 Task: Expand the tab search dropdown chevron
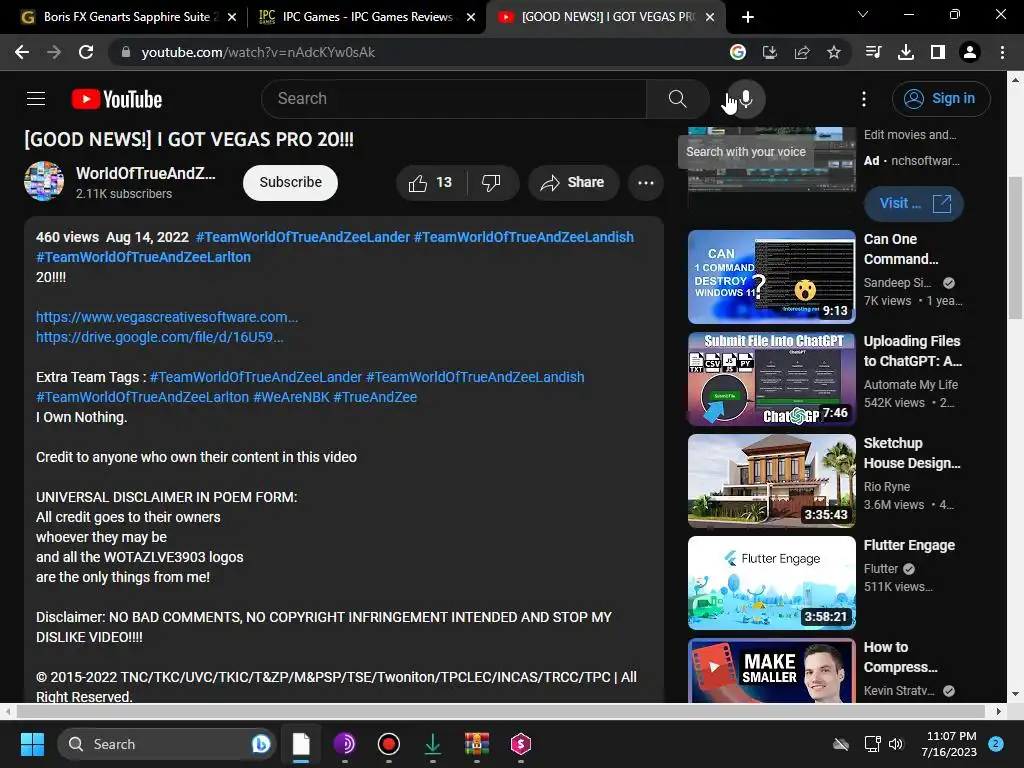click(x=863, y=14)
